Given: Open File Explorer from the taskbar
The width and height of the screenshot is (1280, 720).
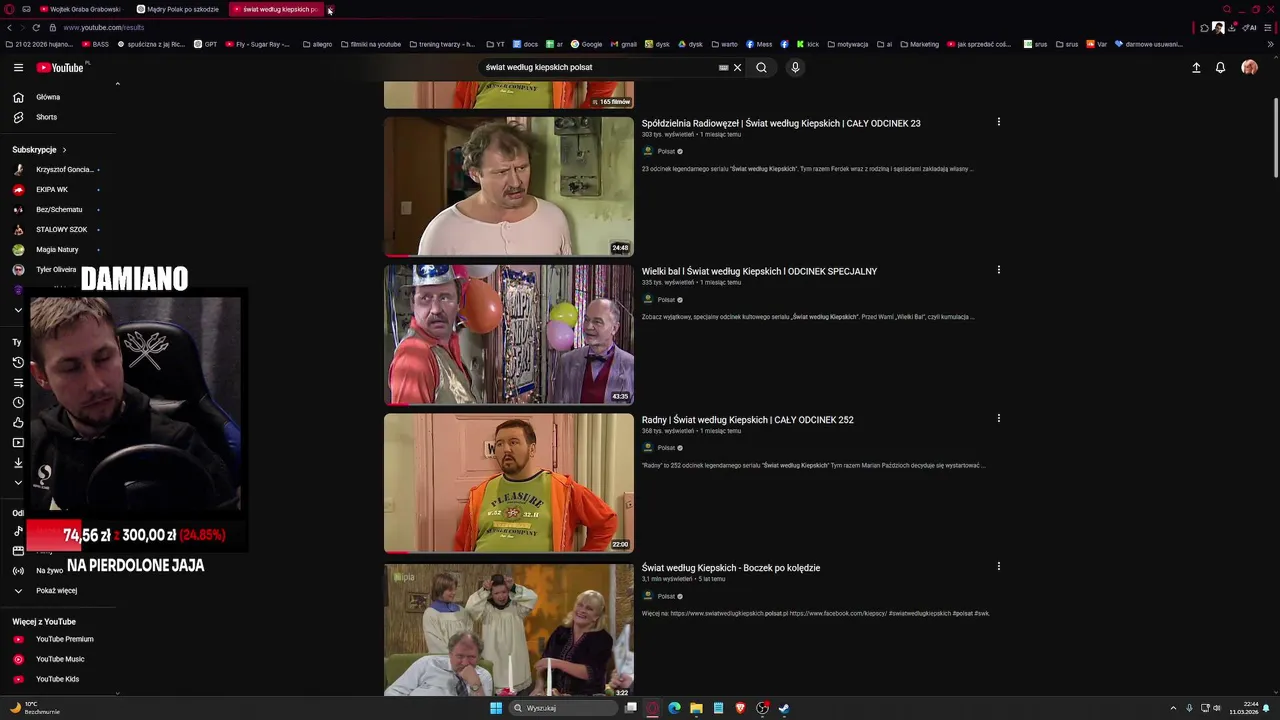Looking at the screenshot, I should pyautogui.click(x=696, y=708).
